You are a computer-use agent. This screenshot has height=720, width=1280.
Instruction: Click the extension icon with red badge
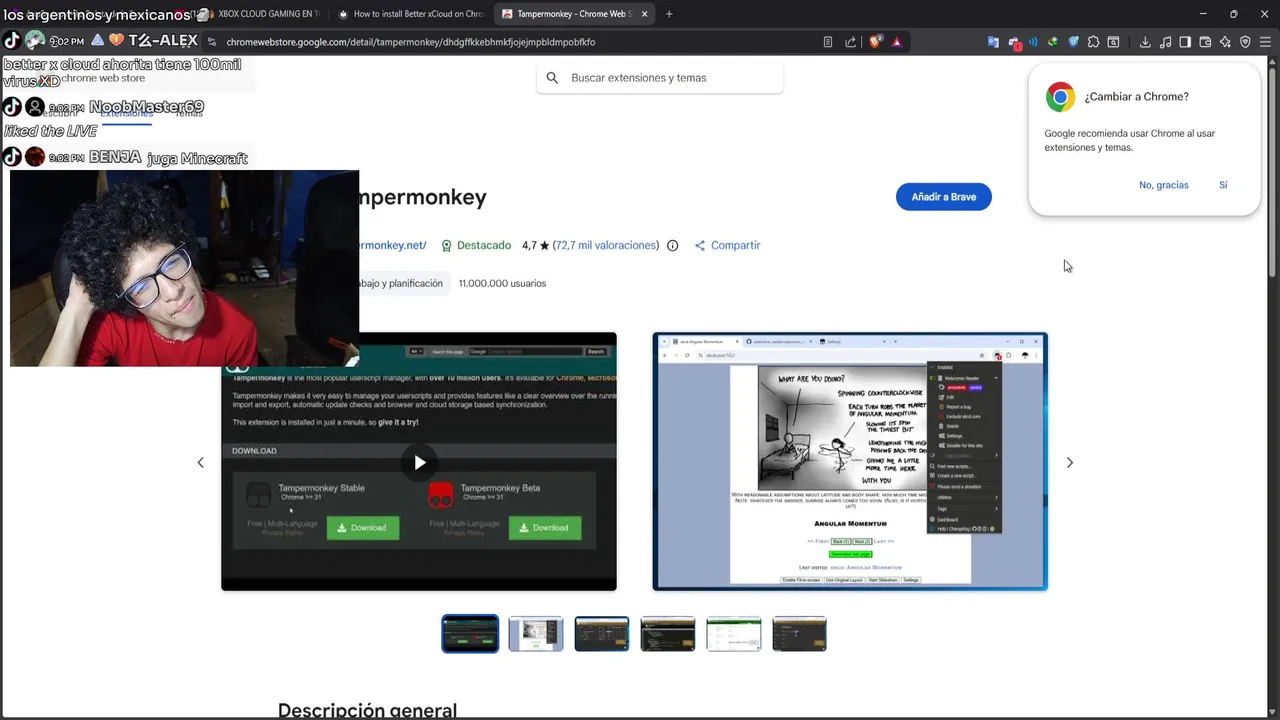pos(1014,43)
